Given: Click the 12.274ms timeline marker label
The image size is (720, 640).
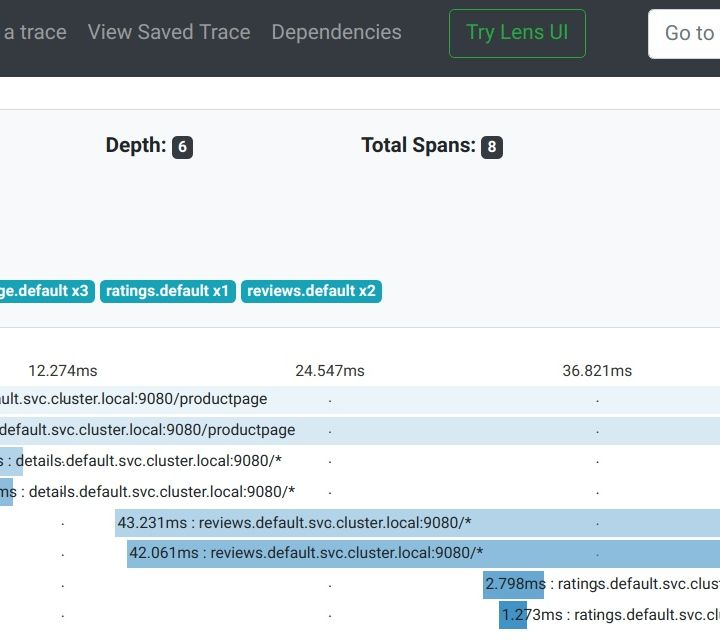Looking at the screenshot, I should 63,371.
